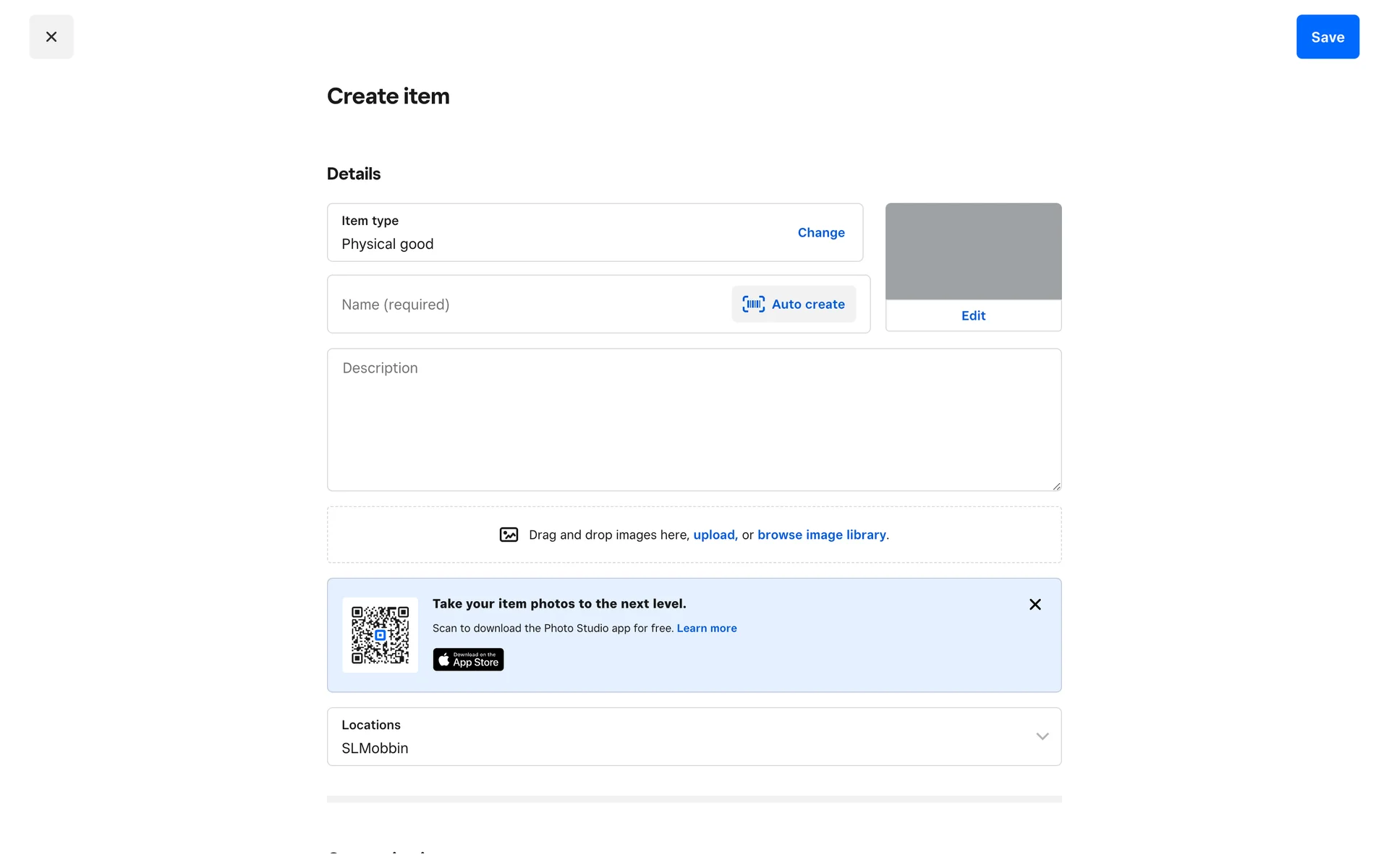Click the image icon in drop zone
This screenshot has height=868, width=1389.
coord(509,535)
